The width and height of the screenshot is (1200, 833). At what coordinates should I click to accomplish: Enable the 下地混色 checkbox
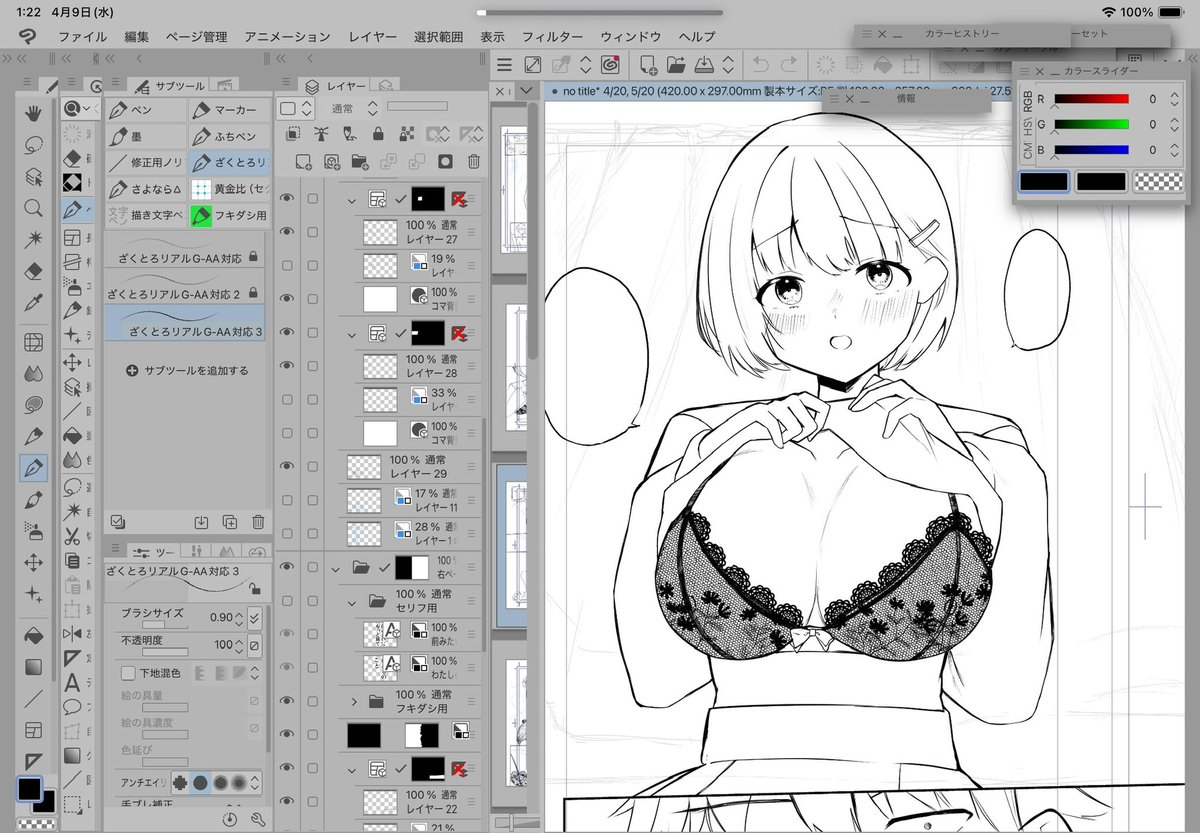coord(127,674)
